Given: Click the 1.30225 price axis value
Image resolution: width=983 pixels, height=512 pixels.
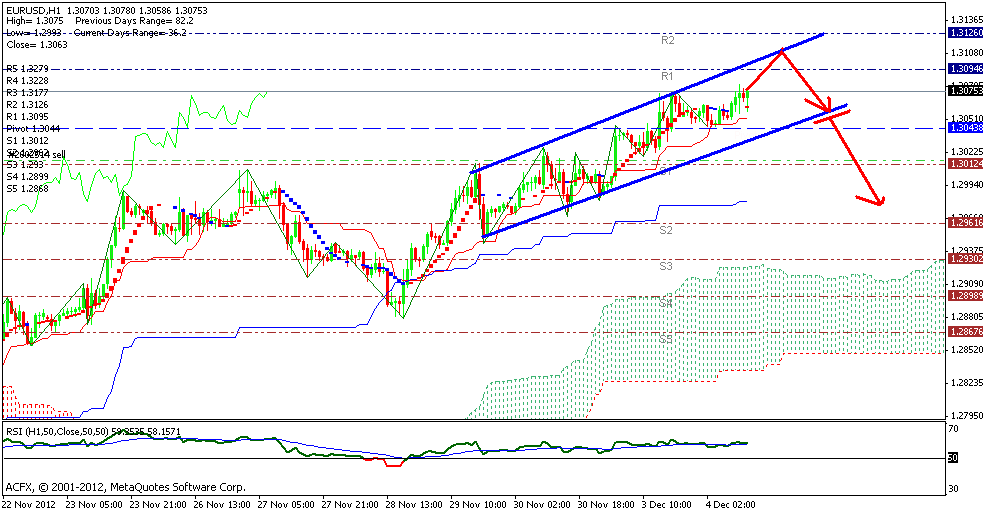Looking at the screenshot, I should coord(966,152).
